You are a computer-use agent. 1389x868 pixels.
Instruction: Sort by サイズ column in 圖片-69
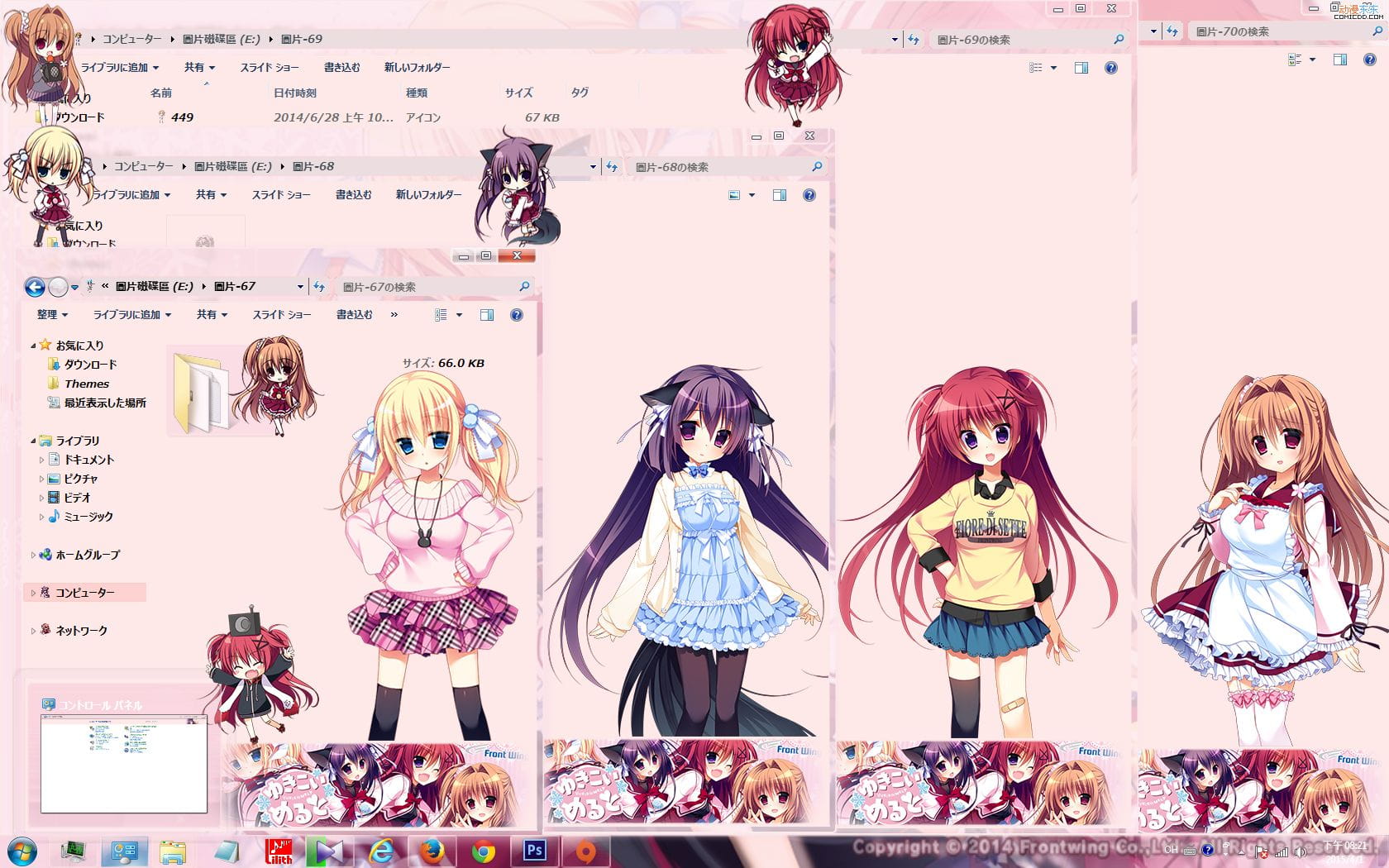[518, 93]
